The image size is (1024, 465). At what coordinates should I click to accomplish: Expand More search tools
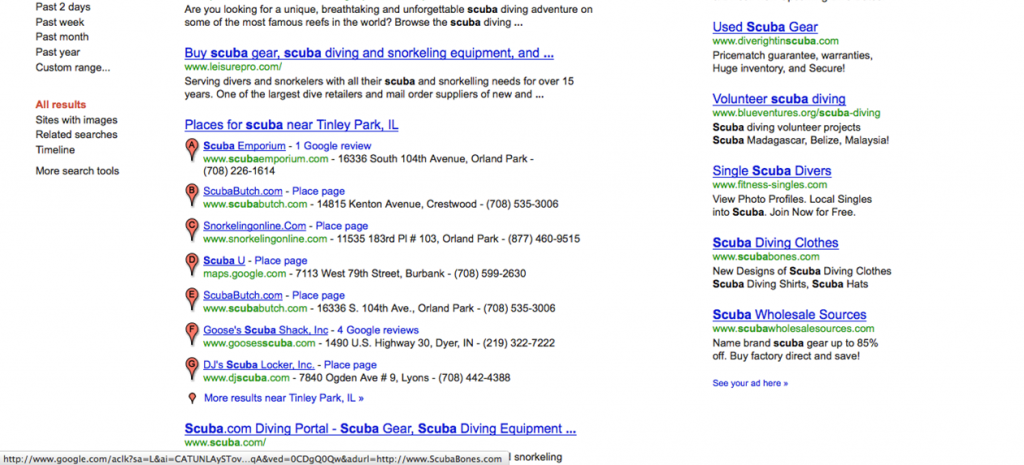[77, 171]
